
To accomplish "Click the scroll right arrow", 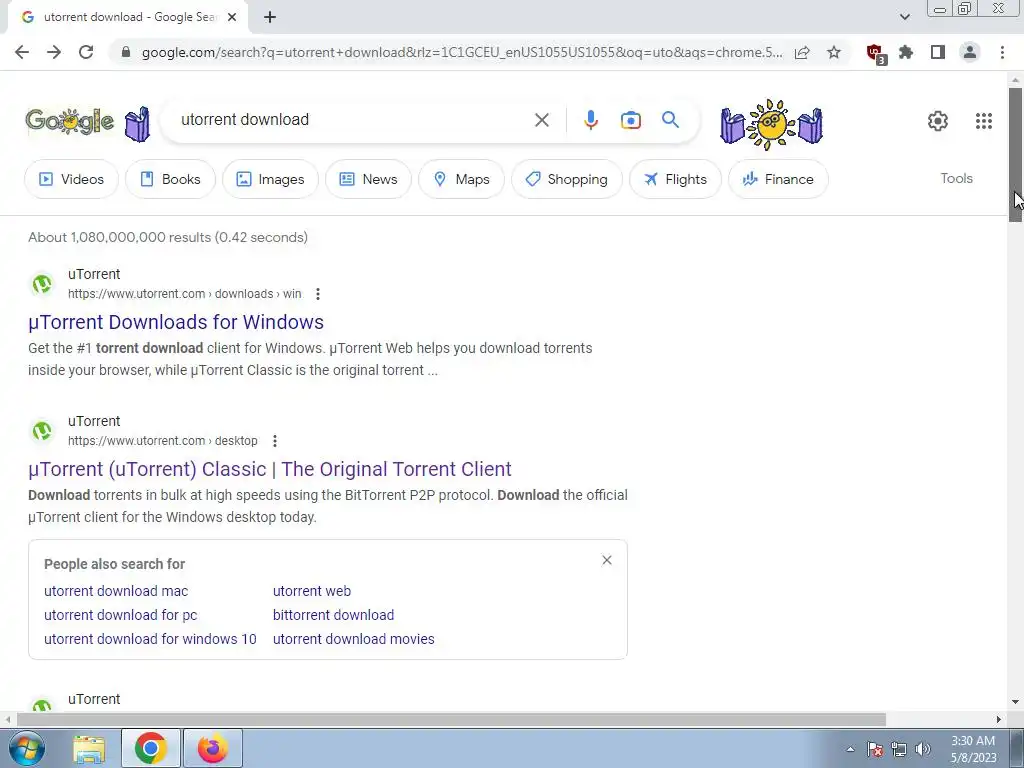I will (999, 719).
